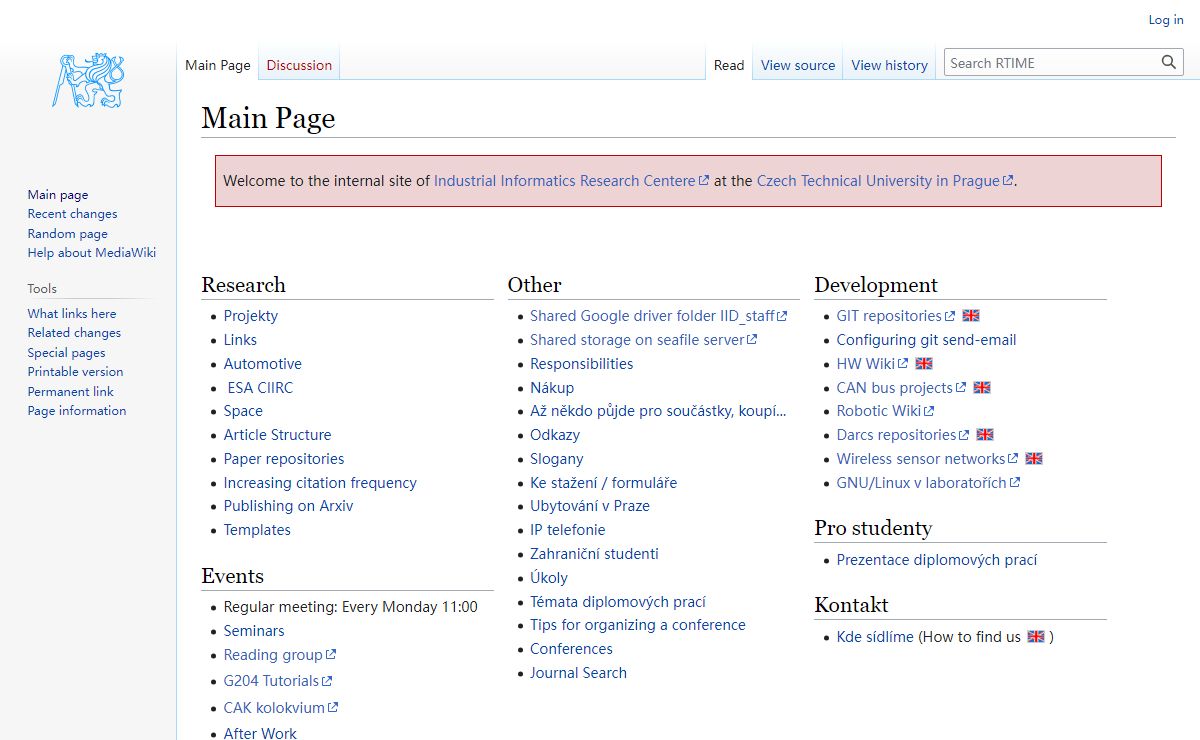Open the Slogany page
Viewport: 1200px width, 740px height.
pos(556,459)
